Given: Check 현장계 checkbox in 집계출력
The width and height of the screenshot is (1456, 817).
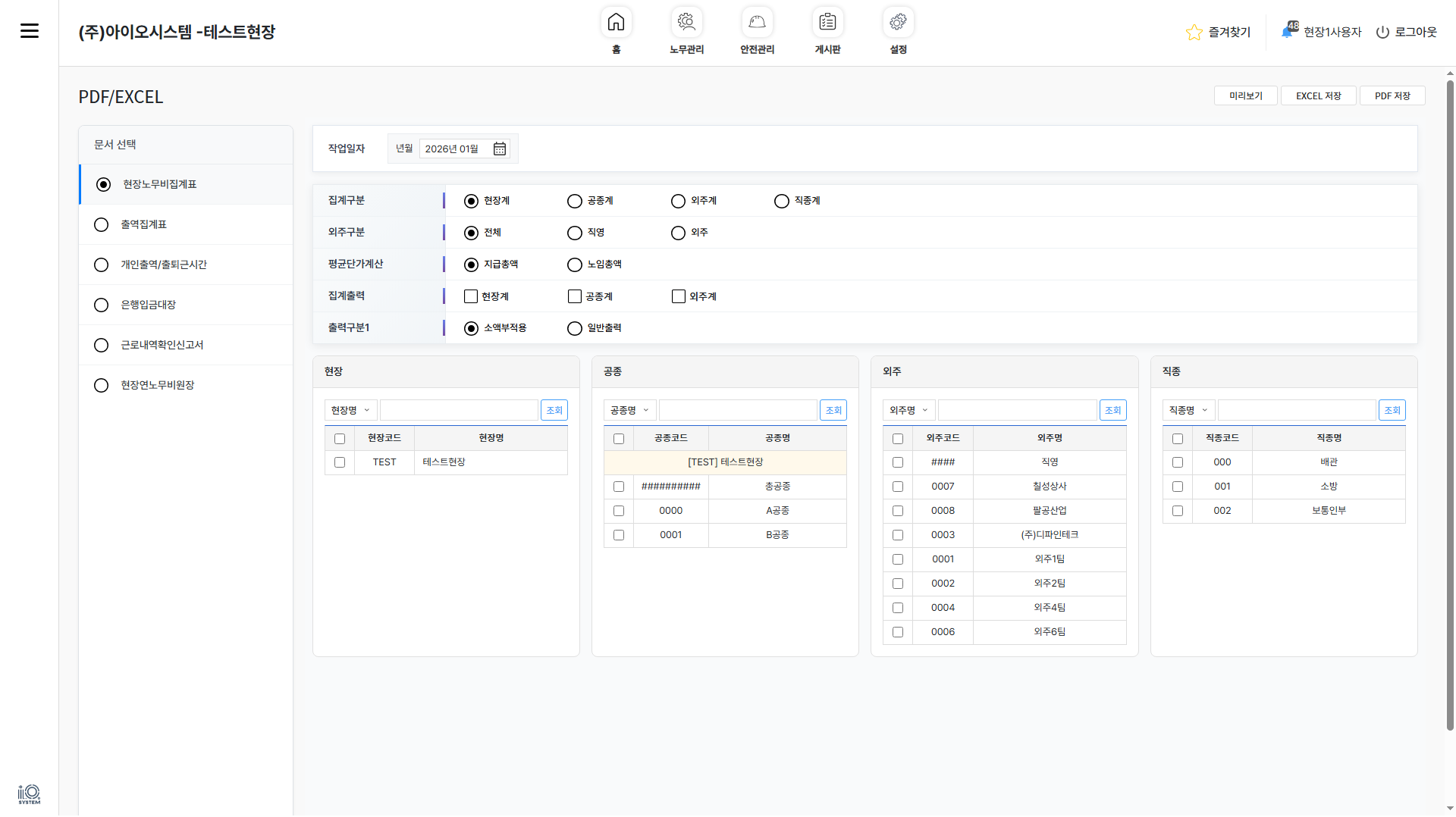Looking at the screenshot, I should [x=471, y=296].
